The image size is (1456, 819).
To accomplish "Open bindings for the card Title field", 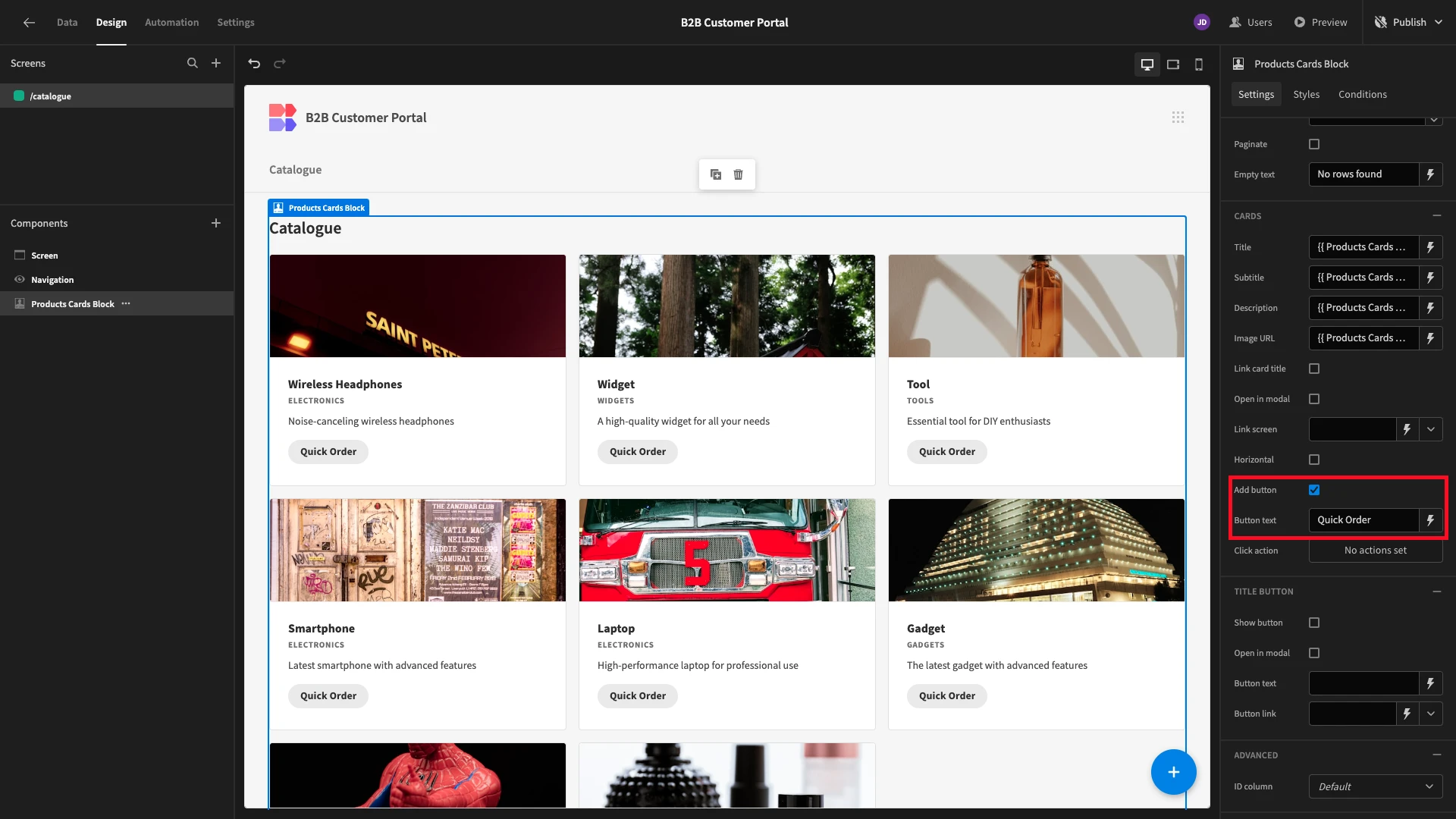I will (1430, 247).
